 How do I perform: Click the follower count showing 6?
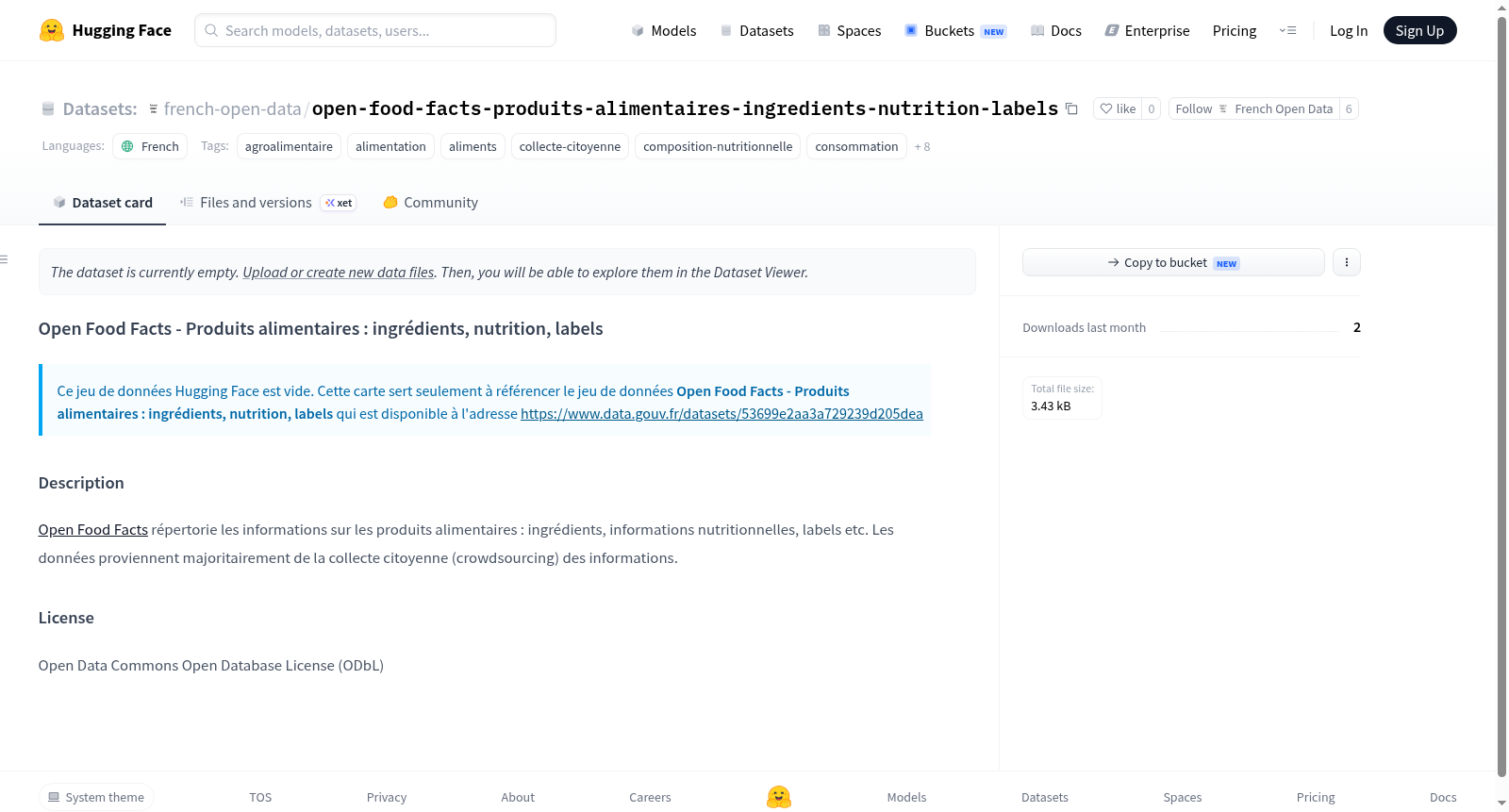point(1349,108)
